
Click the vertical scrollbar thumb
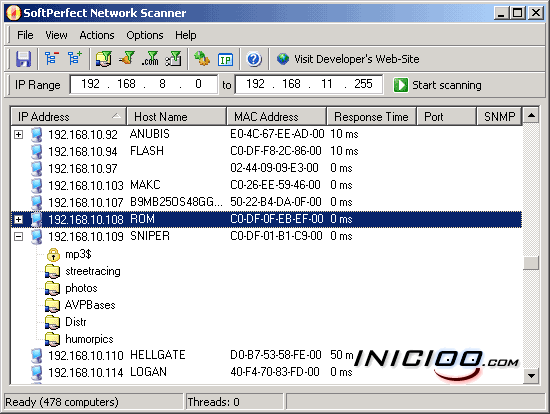coord(531,263)
